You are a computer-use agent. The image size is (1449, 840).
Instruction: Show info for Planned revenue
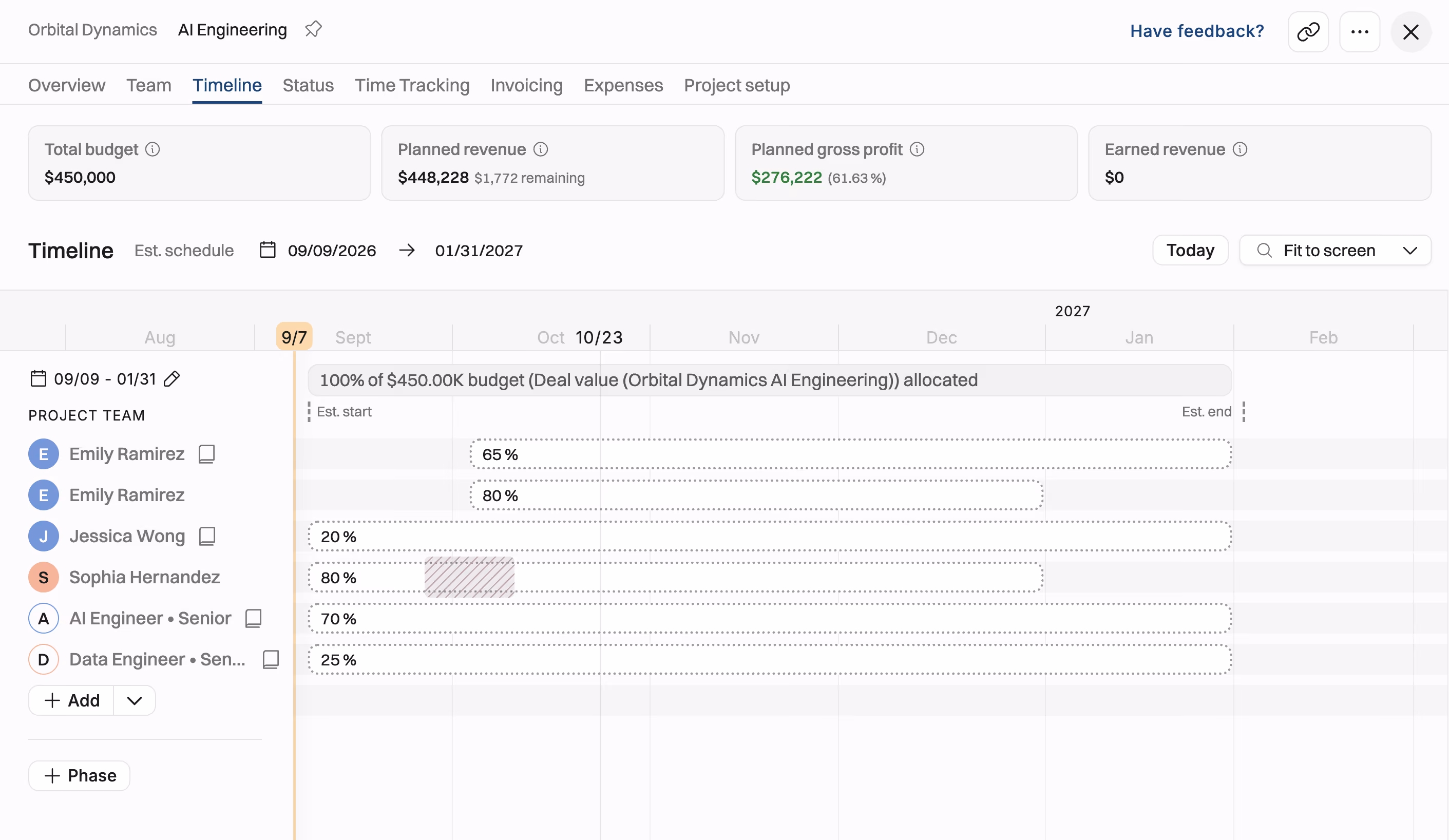tap(541, 149)
